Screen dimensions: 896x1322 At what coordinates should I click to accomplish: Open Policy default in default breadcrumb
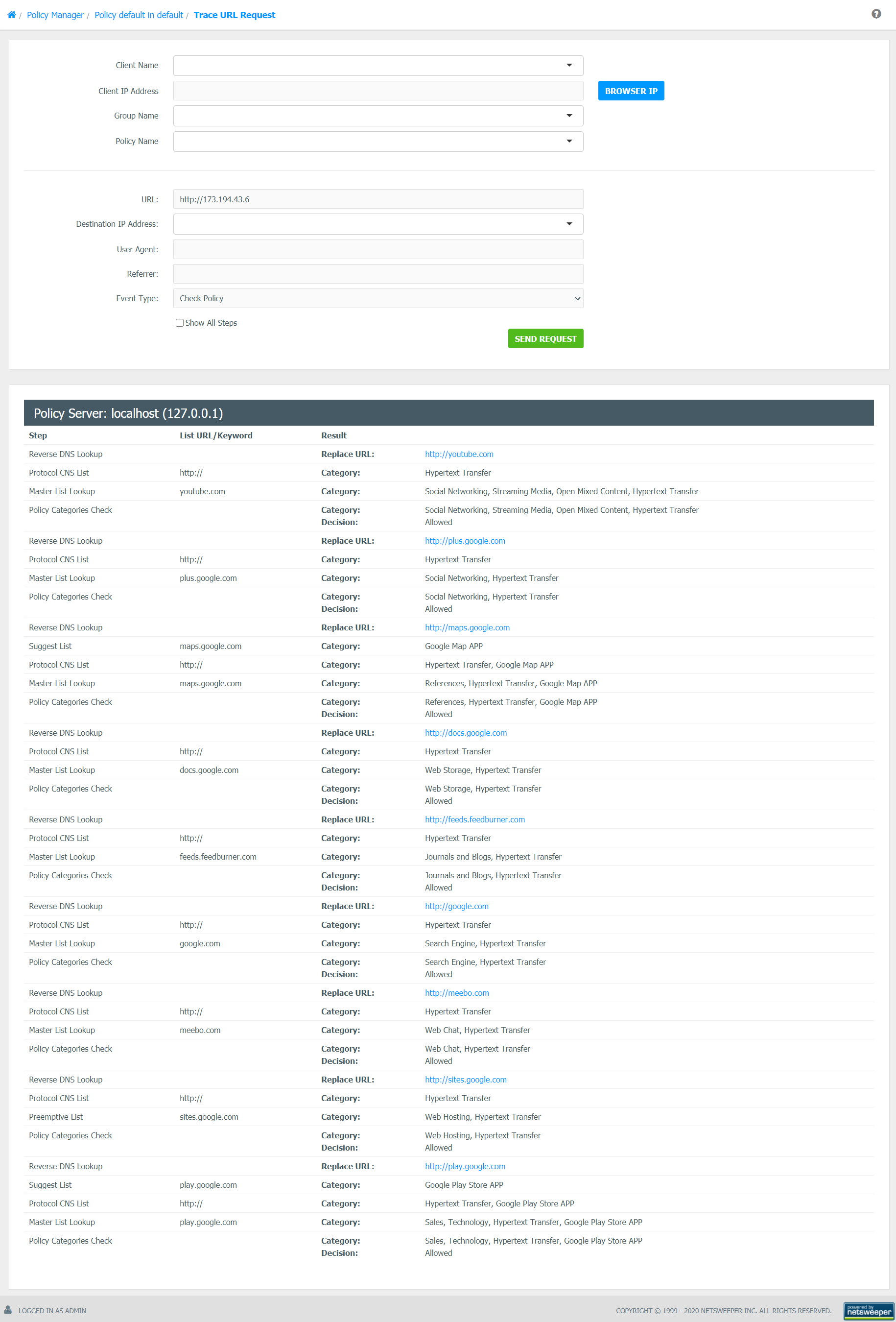[139, 15]
